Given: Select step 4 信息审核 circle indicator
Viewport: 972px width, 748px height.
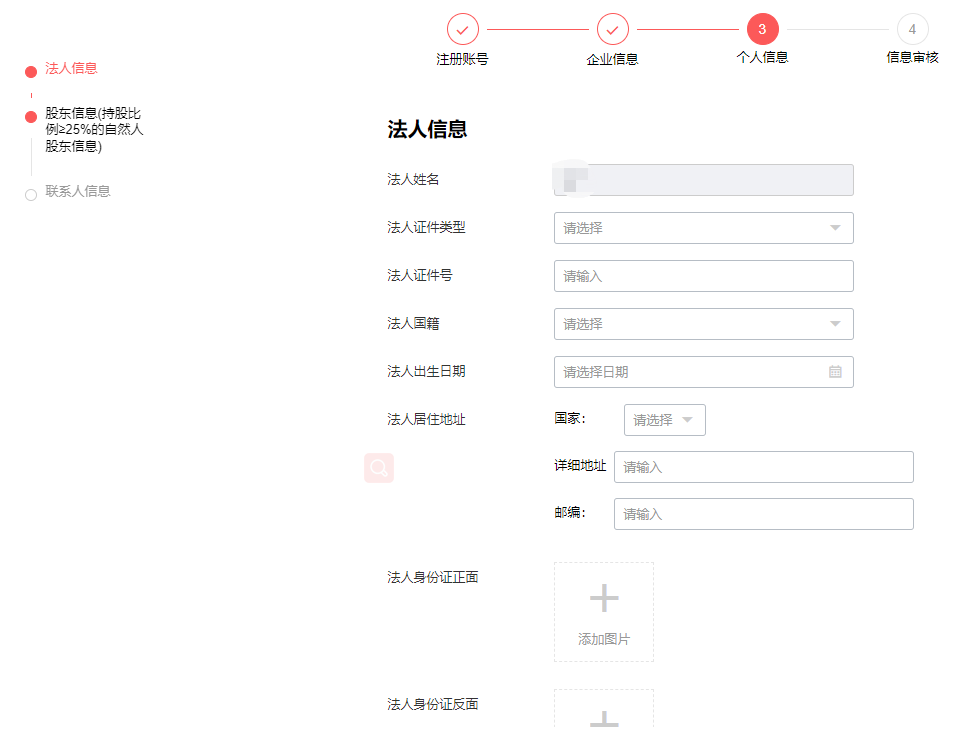Looking at the screenshot, I should click(912, 29).
